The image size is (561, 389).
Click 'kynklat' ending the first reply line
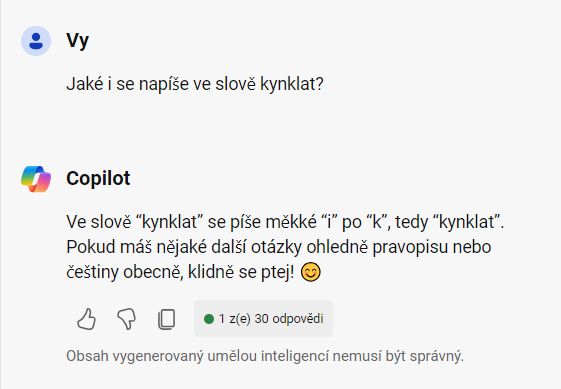coord(468,222)
